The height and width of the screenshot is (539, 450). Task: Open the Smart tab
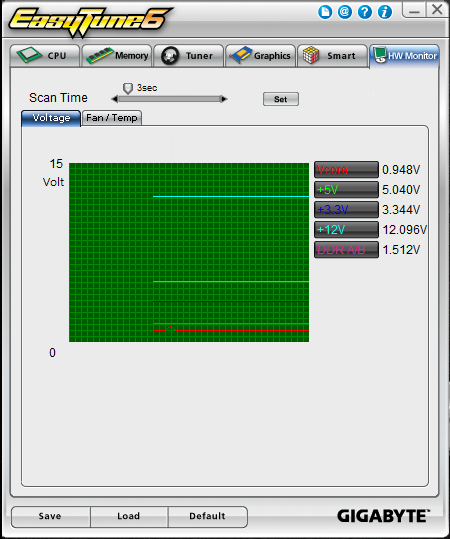[x=332, y=55]
